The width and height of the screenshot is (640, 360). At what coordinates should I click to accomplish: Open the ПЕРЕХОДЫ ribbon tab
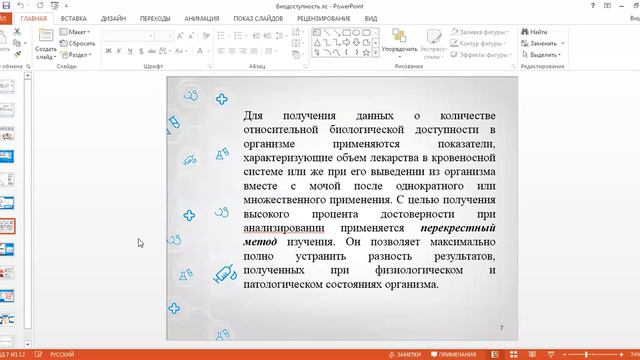(155, 18)
